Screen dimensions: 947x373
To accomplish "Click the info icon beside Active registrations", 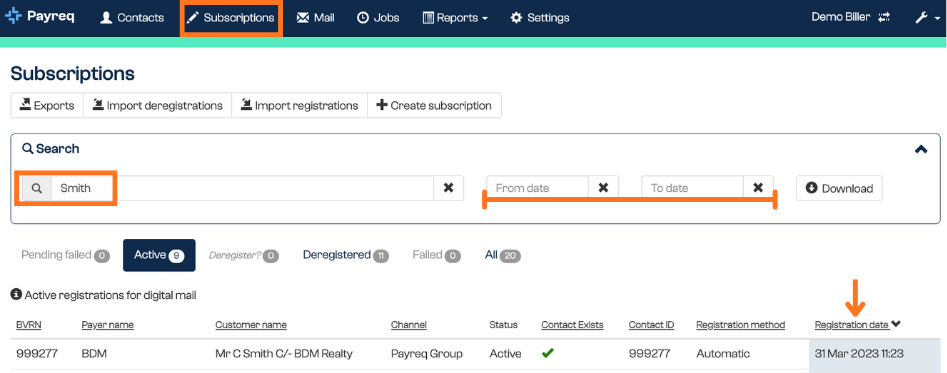I will 16,295.
